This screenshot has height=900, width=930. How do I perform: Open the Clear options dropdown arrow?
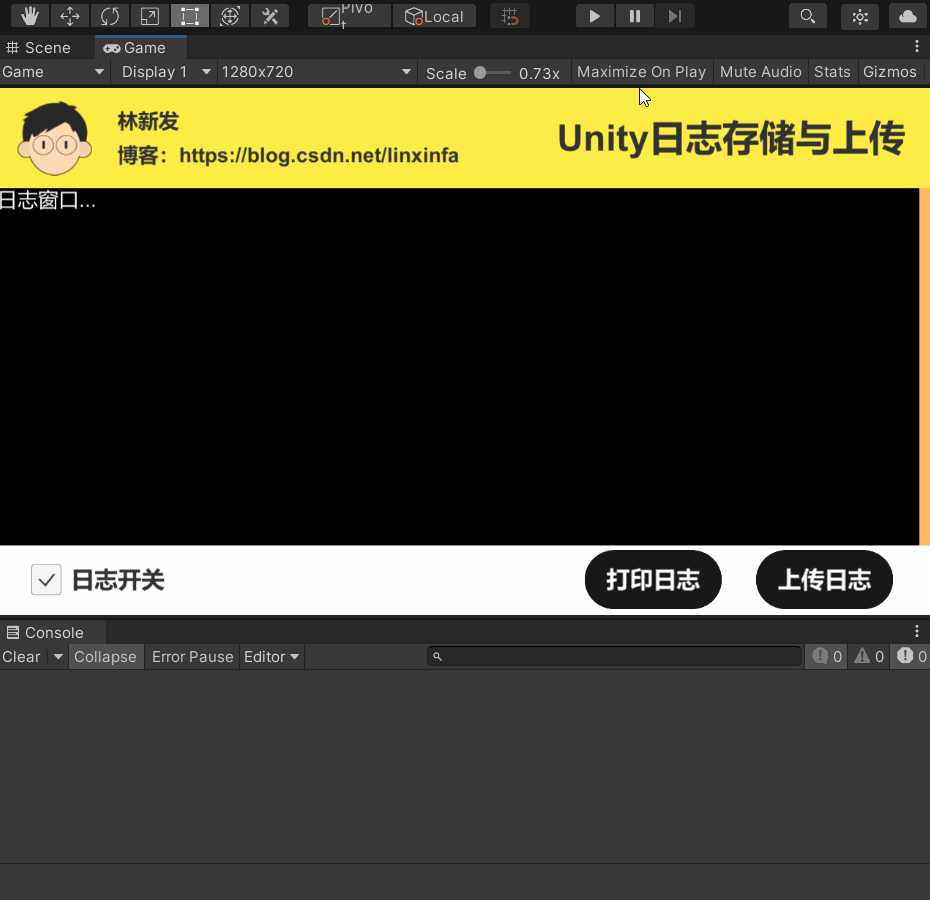click(x=58, y=657)
